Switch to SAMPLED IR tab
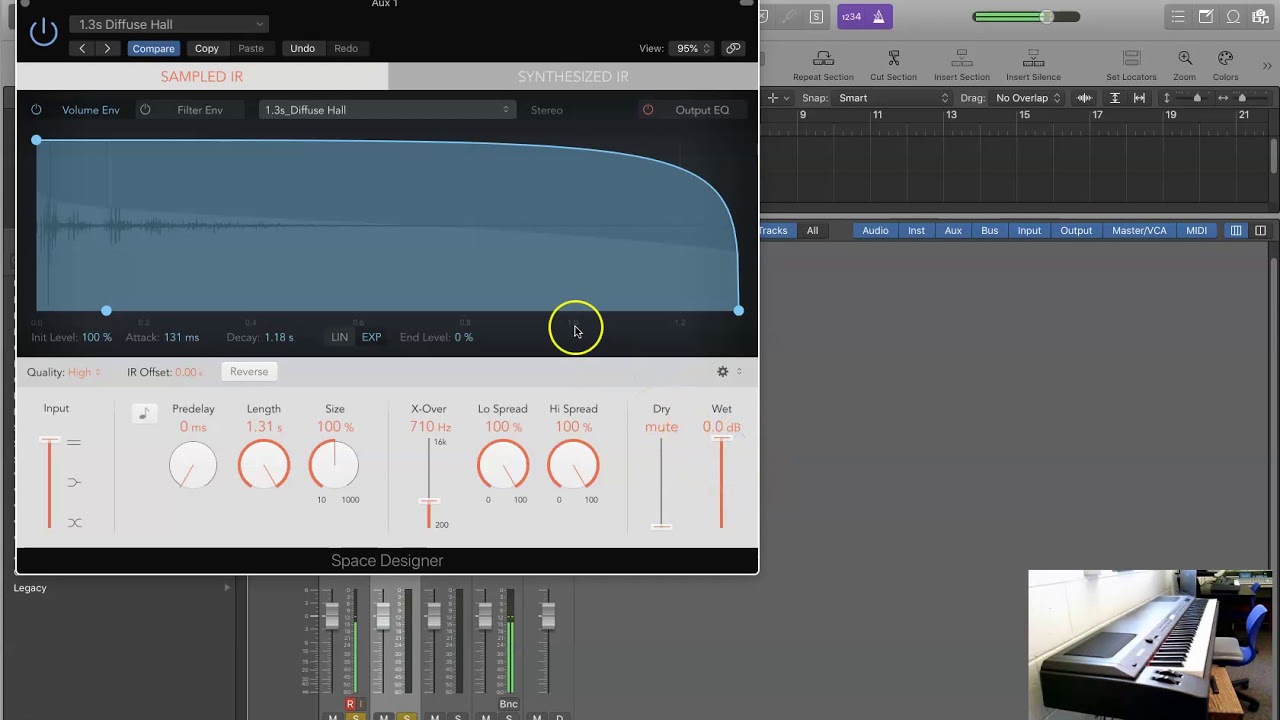Viewport: 1280px width, 720px height. click(202, 77)
